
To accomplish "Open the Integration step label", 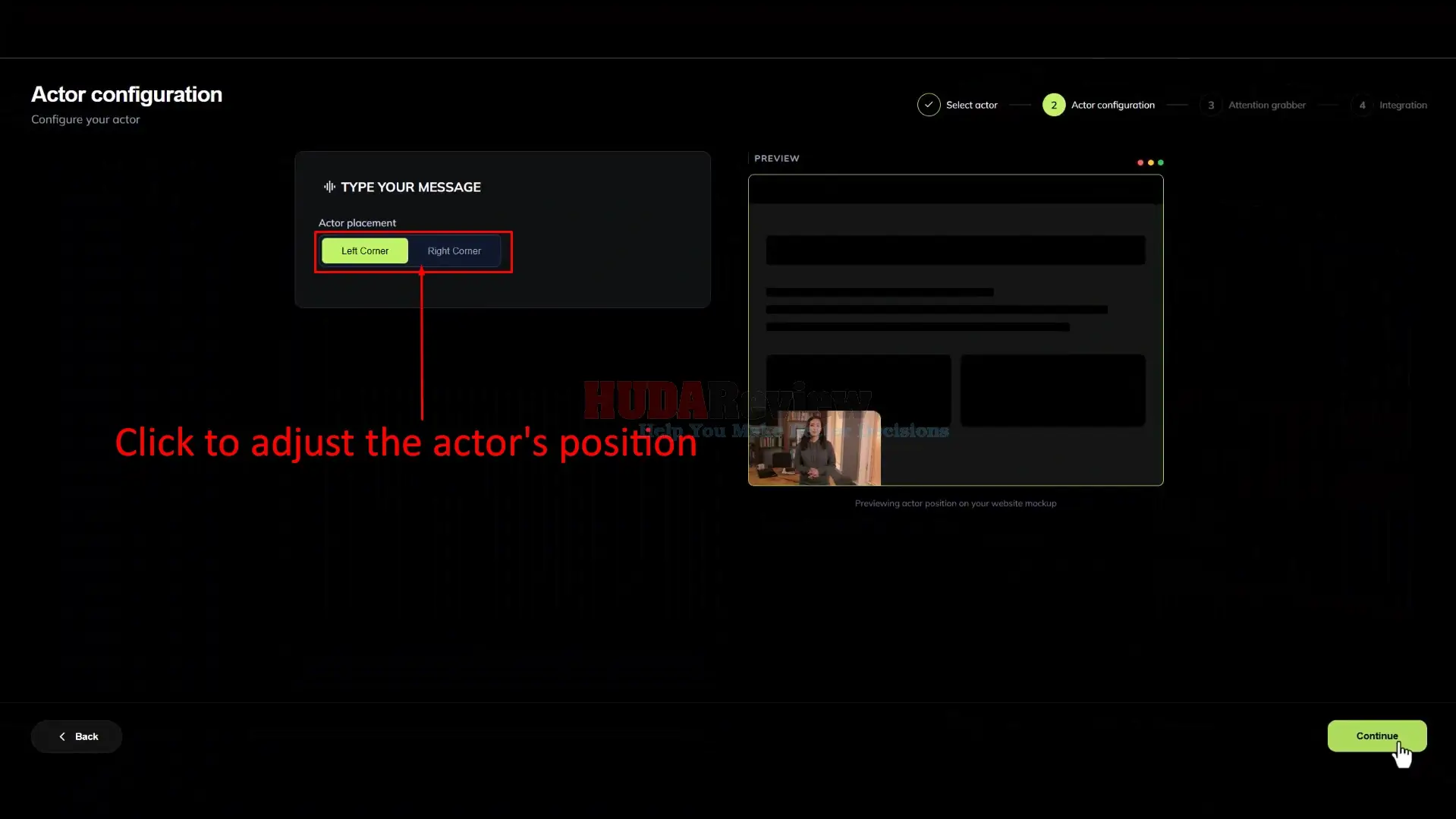I will click(1402, 105).
